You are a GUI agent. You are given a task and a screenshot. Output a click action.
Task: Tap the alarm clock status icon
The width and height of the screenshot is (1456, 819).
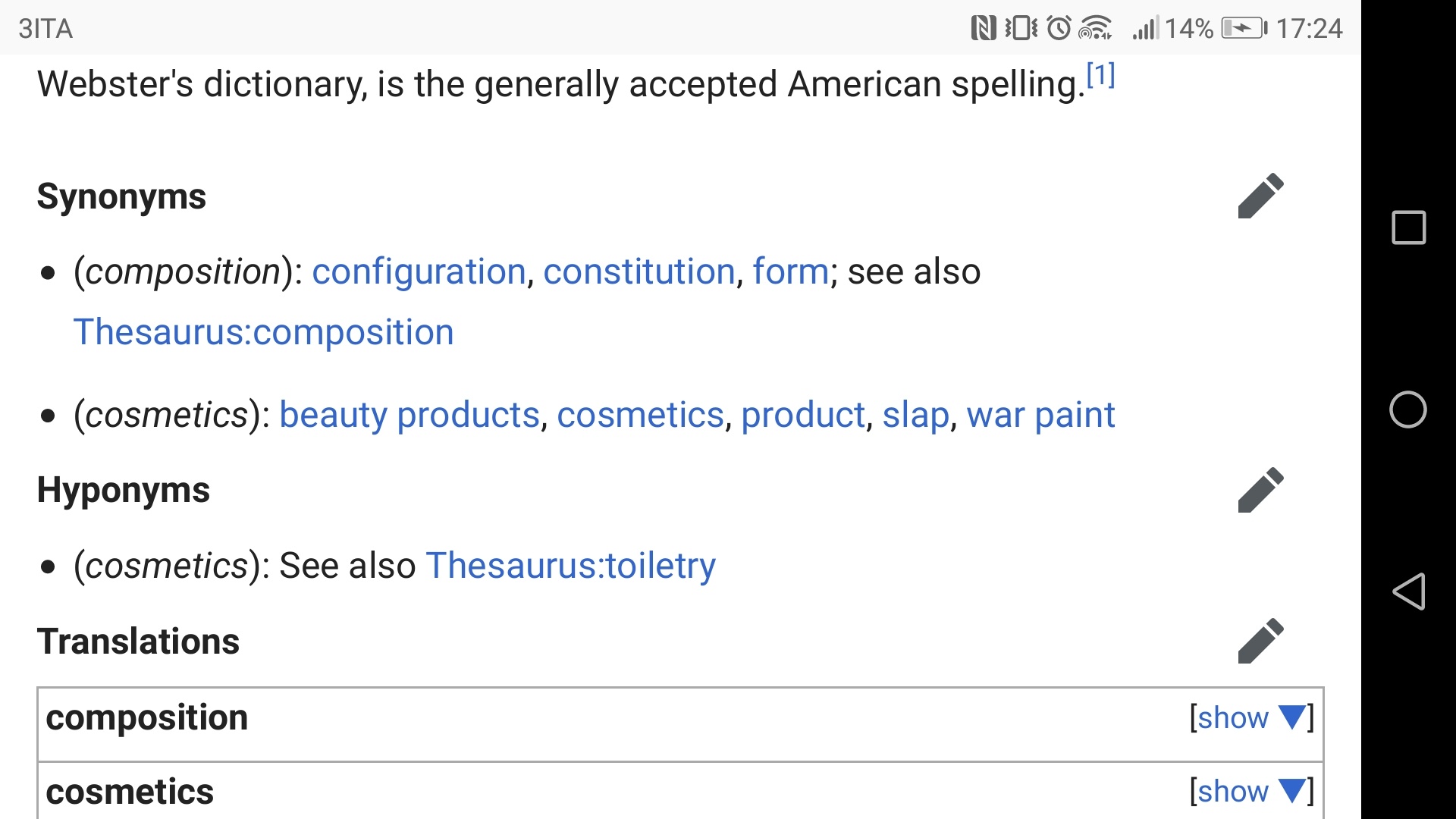coord(1059,29)
